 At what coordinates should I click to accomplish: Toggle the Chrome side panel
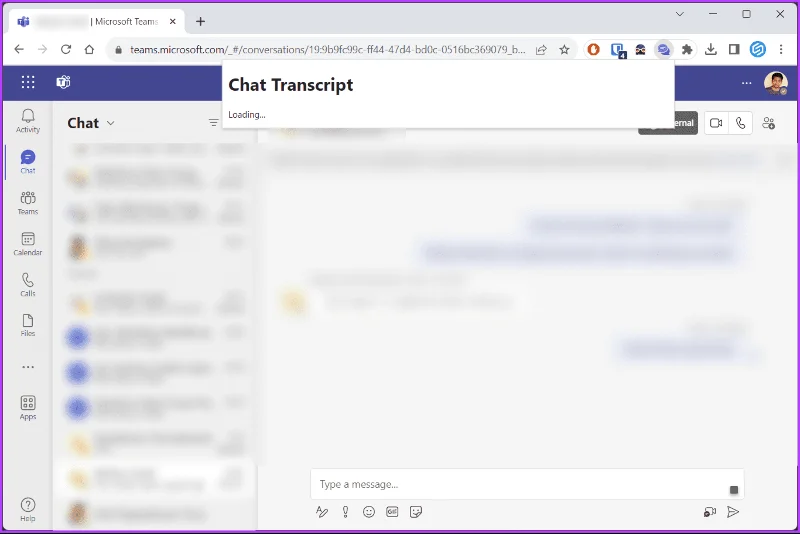pyautogui.click(x=734, y=49)
